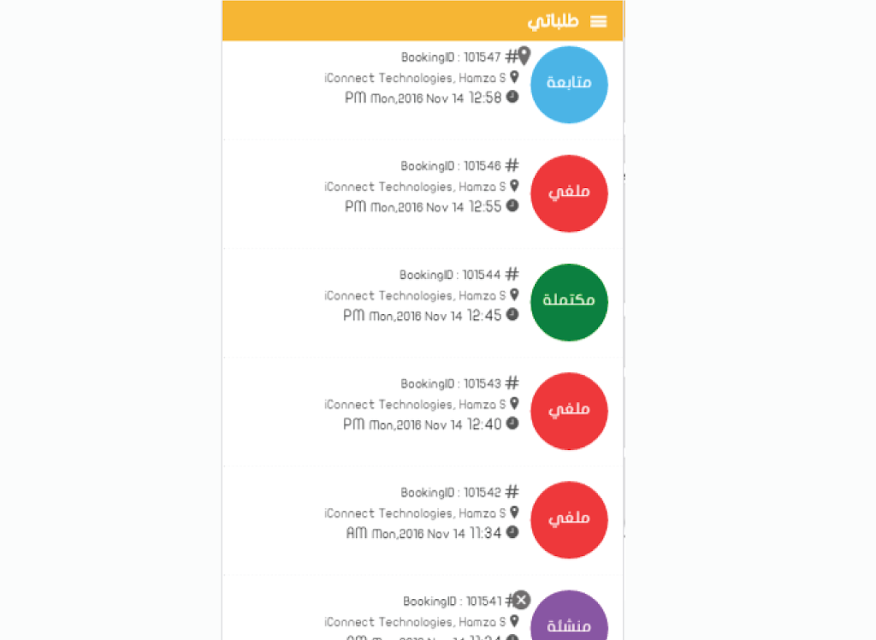Tap the red cancelled circle for booking 101543
This screenshot has width=876, height=640.
[x=569, y=411]
